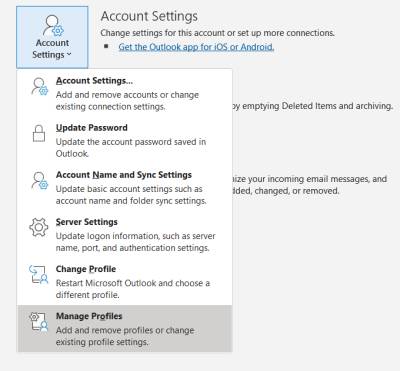Expand the chevron next to Settings label
Viewport: 400px width, 371px height.
tap(69, 54)
